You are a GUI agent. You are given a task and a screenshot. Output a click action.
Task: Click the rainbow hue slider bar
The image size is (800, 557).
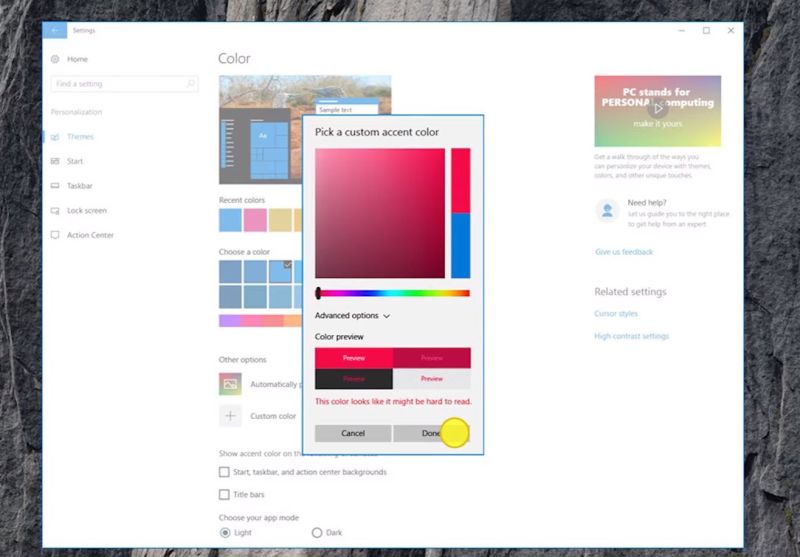393,293
